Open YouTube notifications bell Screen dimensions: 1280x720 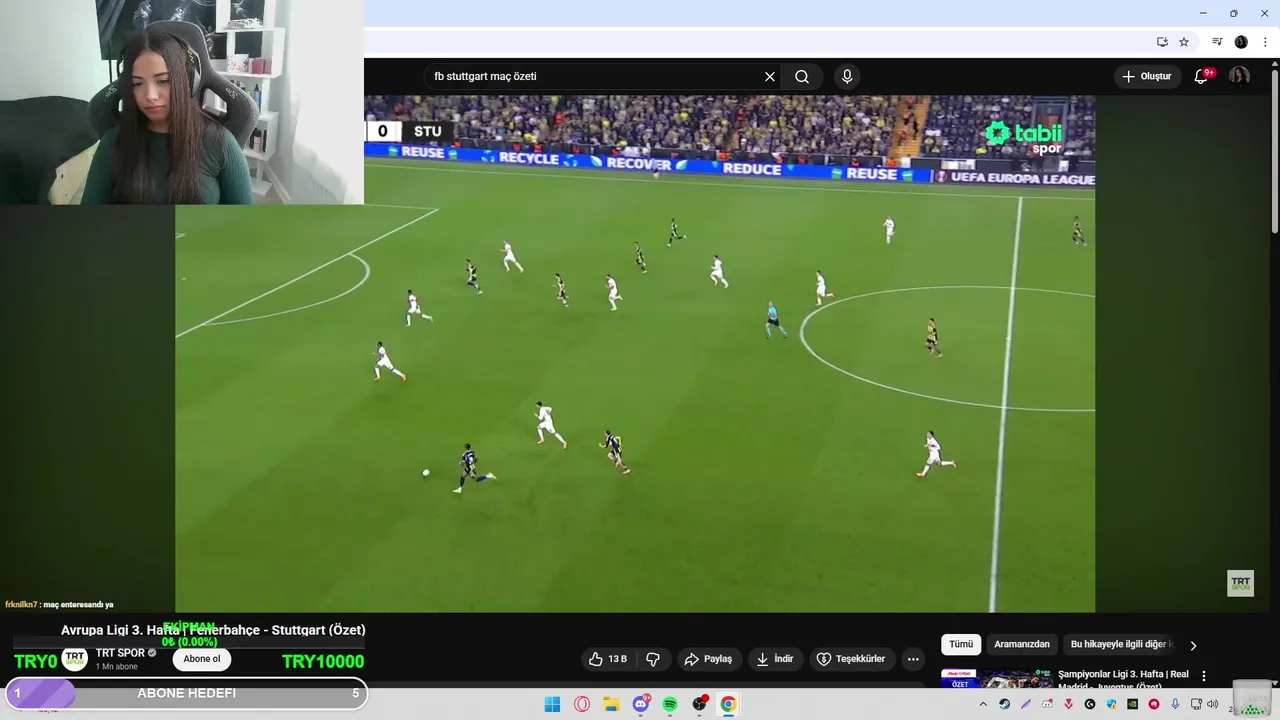[x=1202, y=76]
